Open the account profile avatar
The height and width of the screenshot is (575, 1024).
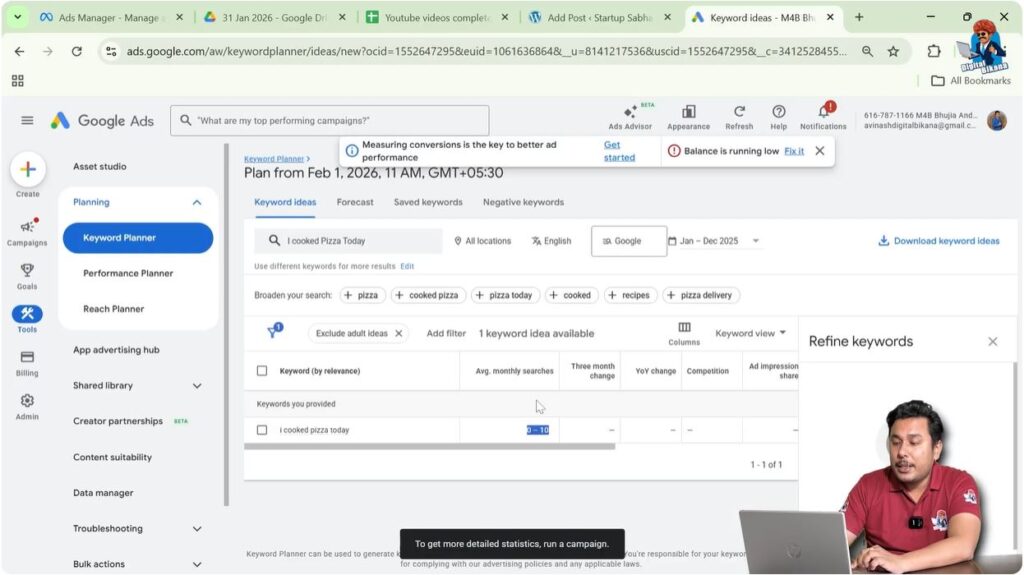[997, 120]
